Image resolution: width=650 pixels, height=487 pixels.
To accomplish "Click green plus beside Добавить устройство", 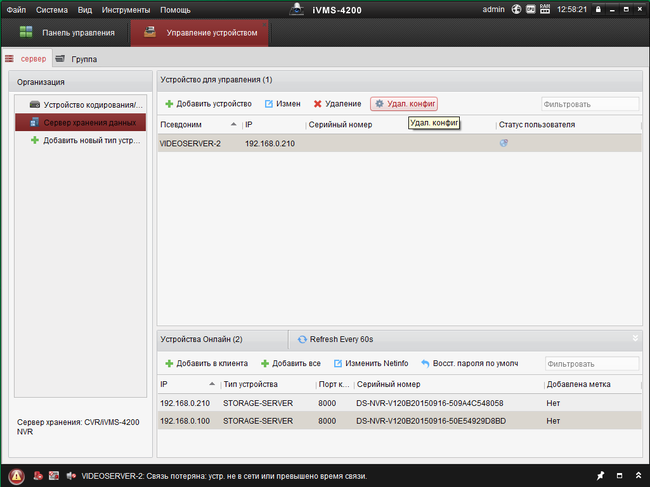I will pos(169,104).
